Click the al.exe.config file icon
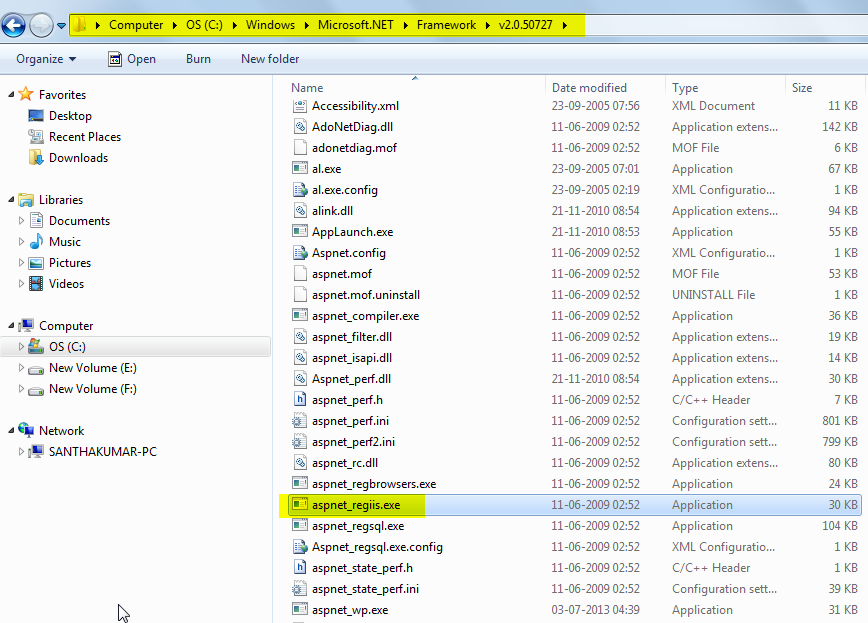868x623 pixels. tap(299, 189)
